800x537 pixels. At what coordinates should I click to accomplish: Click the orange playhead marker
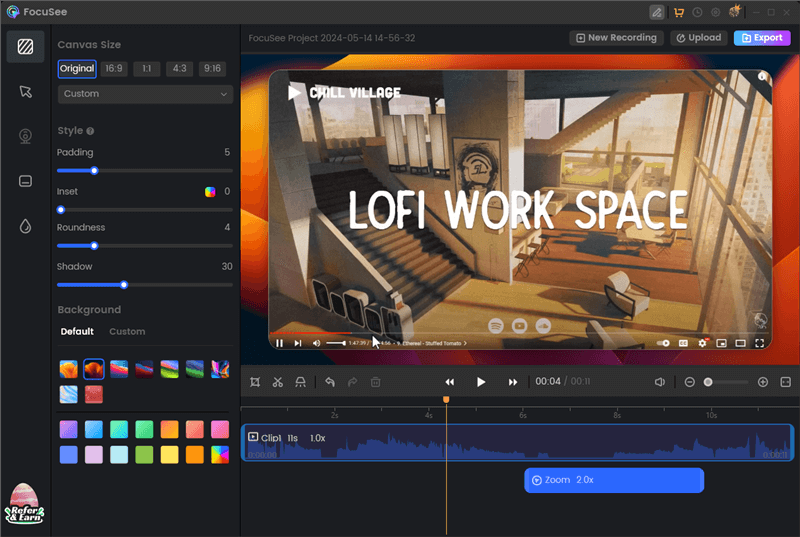pos(446,400)
